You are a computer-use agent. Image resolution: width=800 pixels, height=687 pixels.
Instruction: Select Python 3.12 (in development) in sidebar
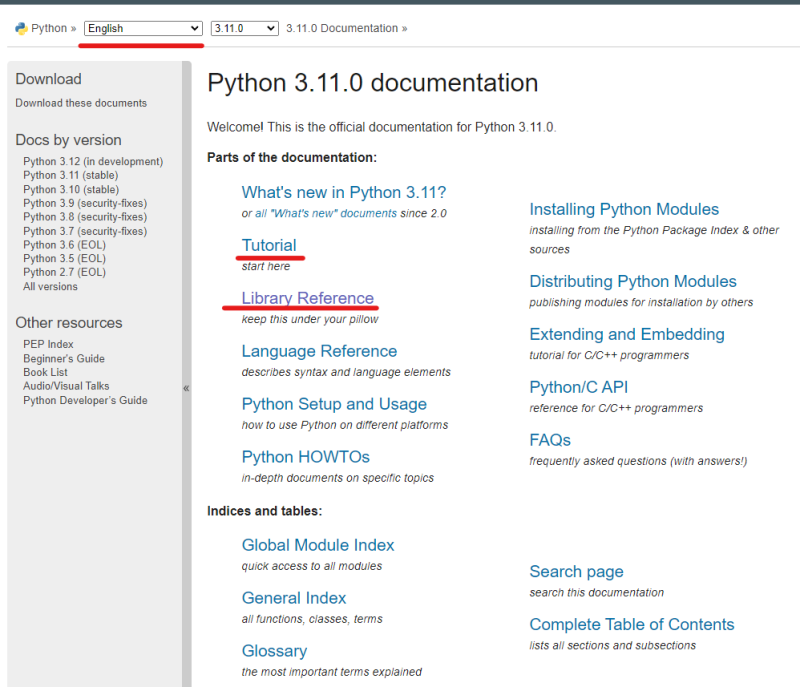coord(93,161)
